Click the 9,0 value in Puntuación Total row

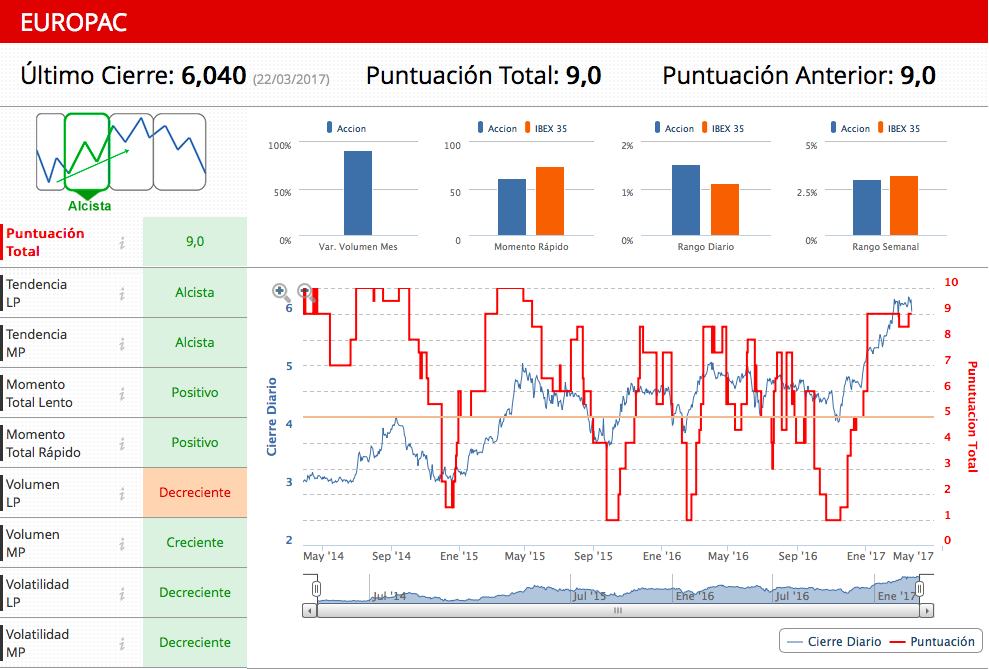tap(195, 241)
